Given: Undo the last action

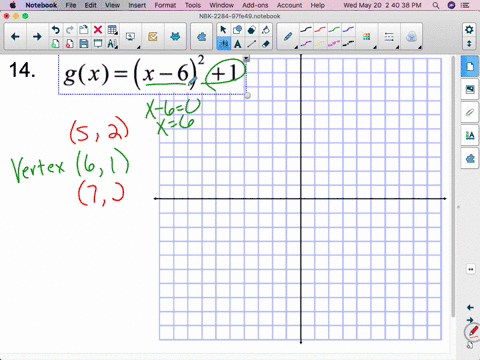Looking at the screenshot, I should click(x=55, y=30).
